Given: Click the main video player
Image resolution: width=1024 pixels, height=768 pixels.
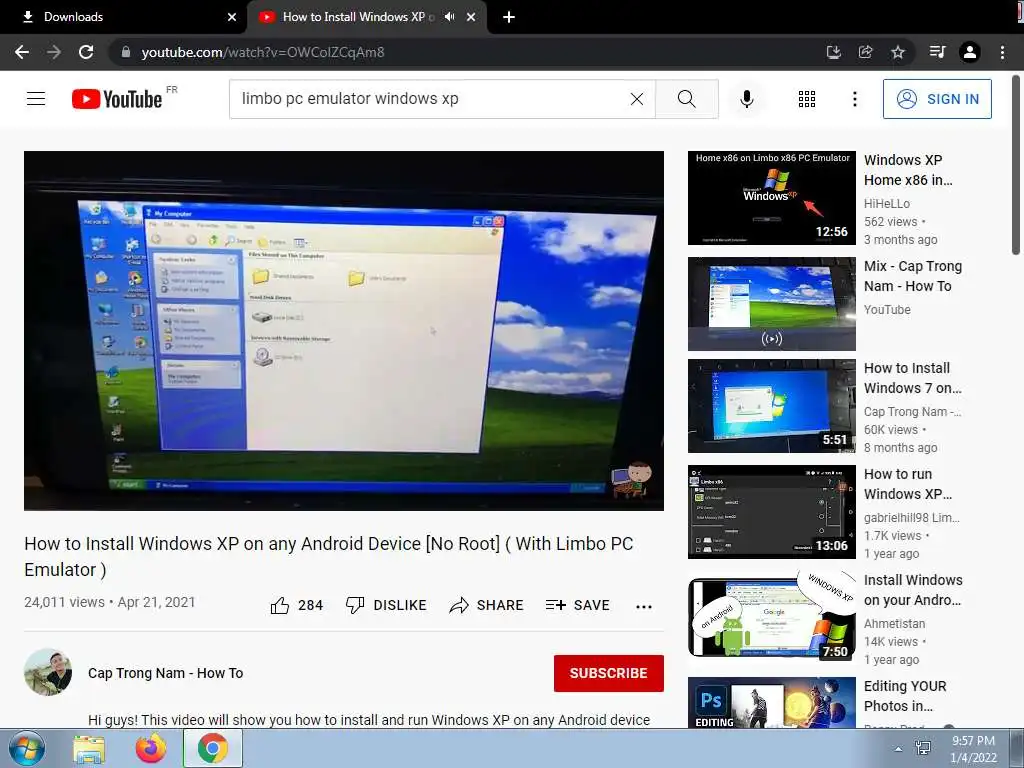Looking at the screenshot, I should point(344,330).
